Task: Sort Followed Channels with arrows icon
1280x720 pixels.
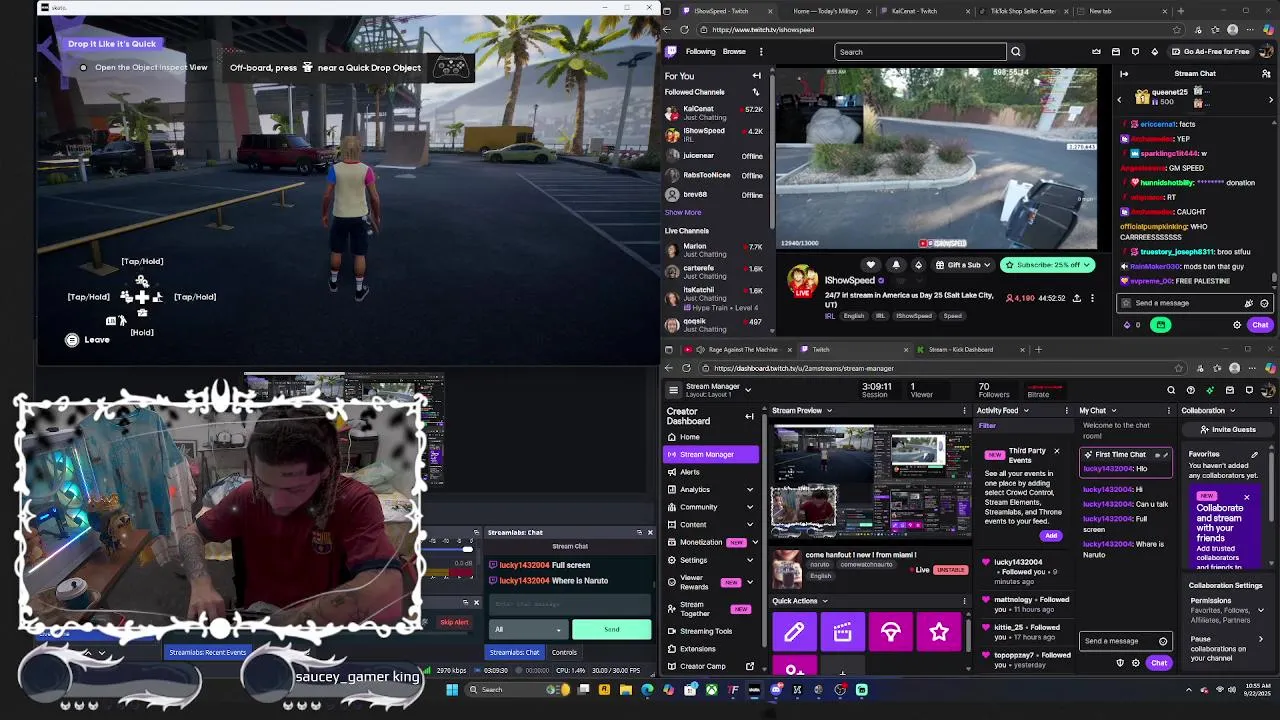Action: pos(756,92)
